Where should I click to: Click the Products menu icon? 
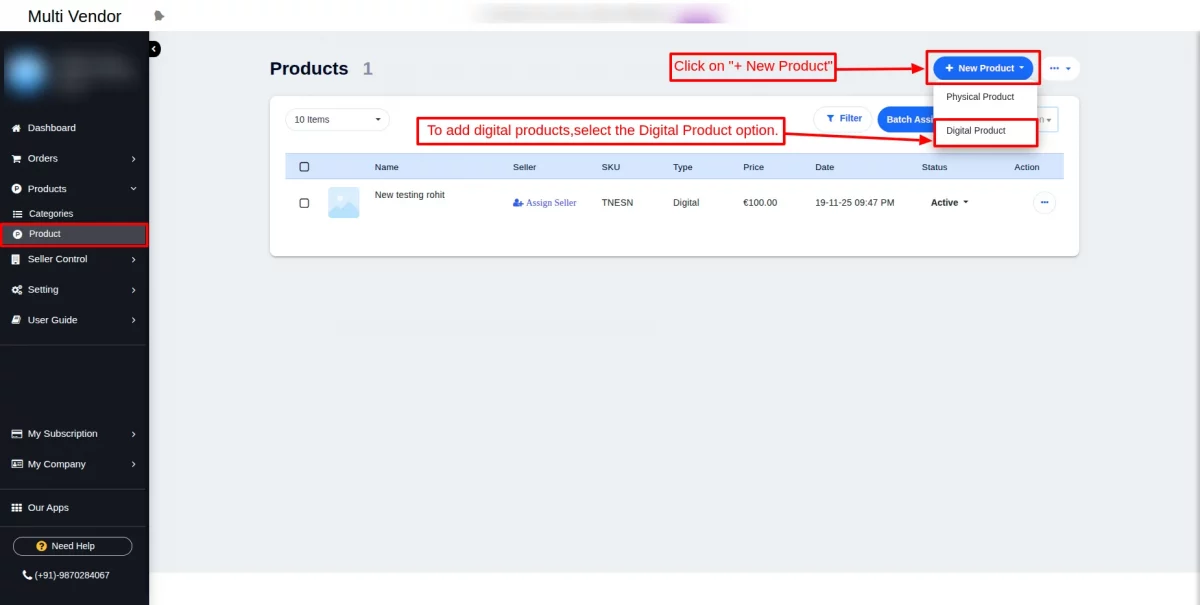[x=16, y=189]
